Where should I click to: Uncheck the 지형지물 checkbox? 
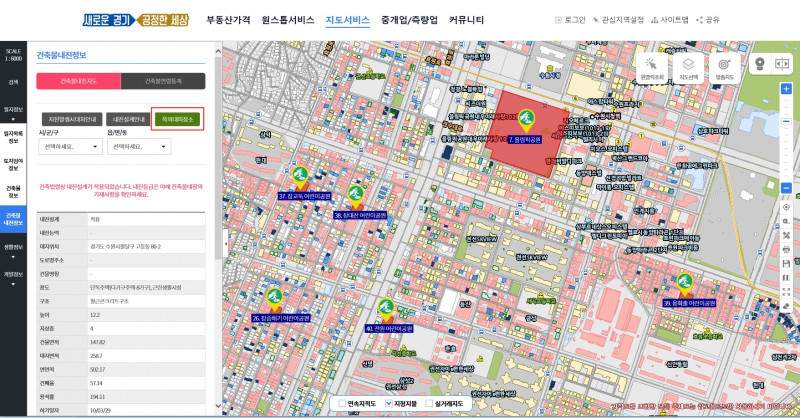[389, 404]
